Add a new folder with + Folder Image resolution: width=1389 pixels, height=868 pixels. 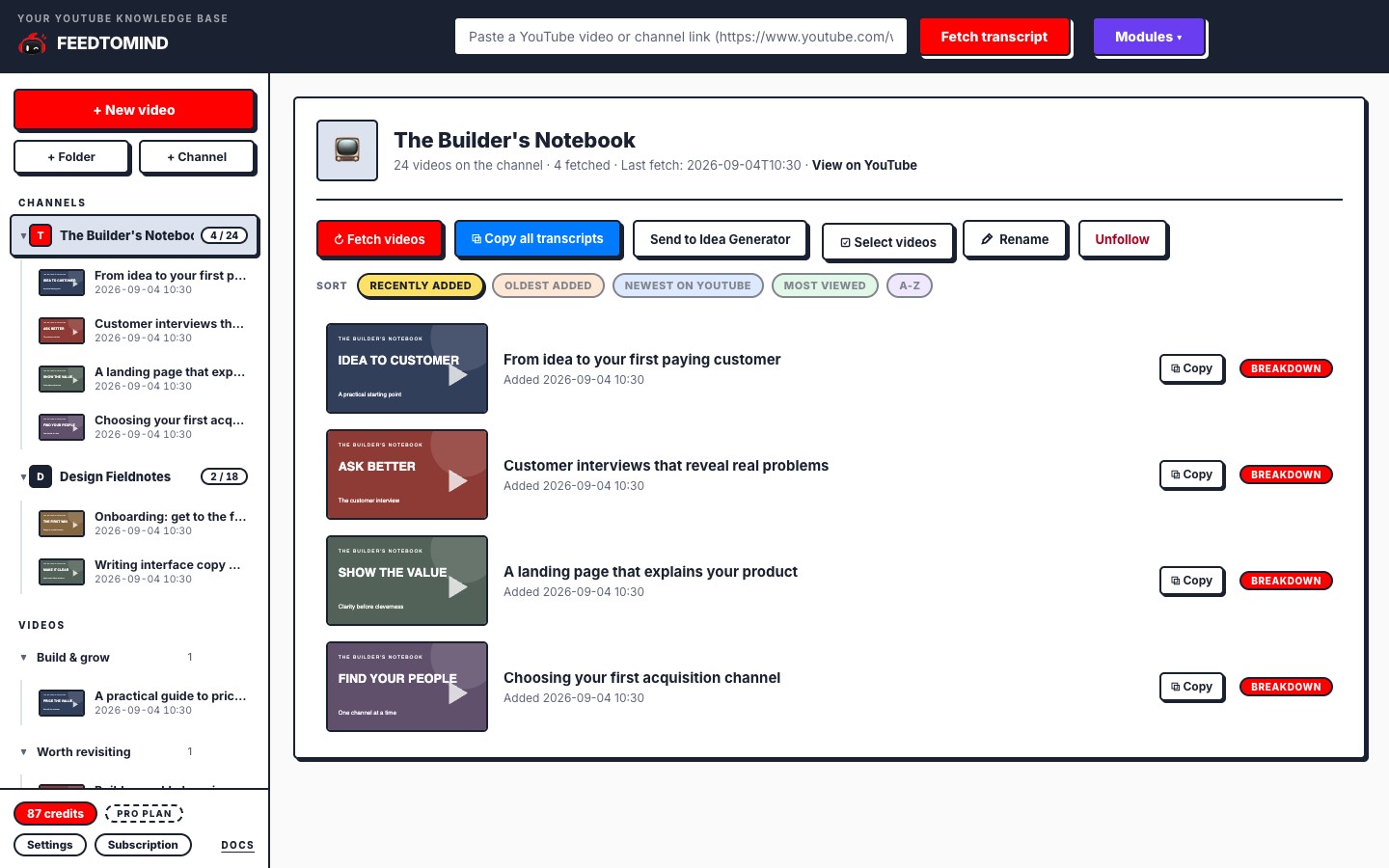71,157
